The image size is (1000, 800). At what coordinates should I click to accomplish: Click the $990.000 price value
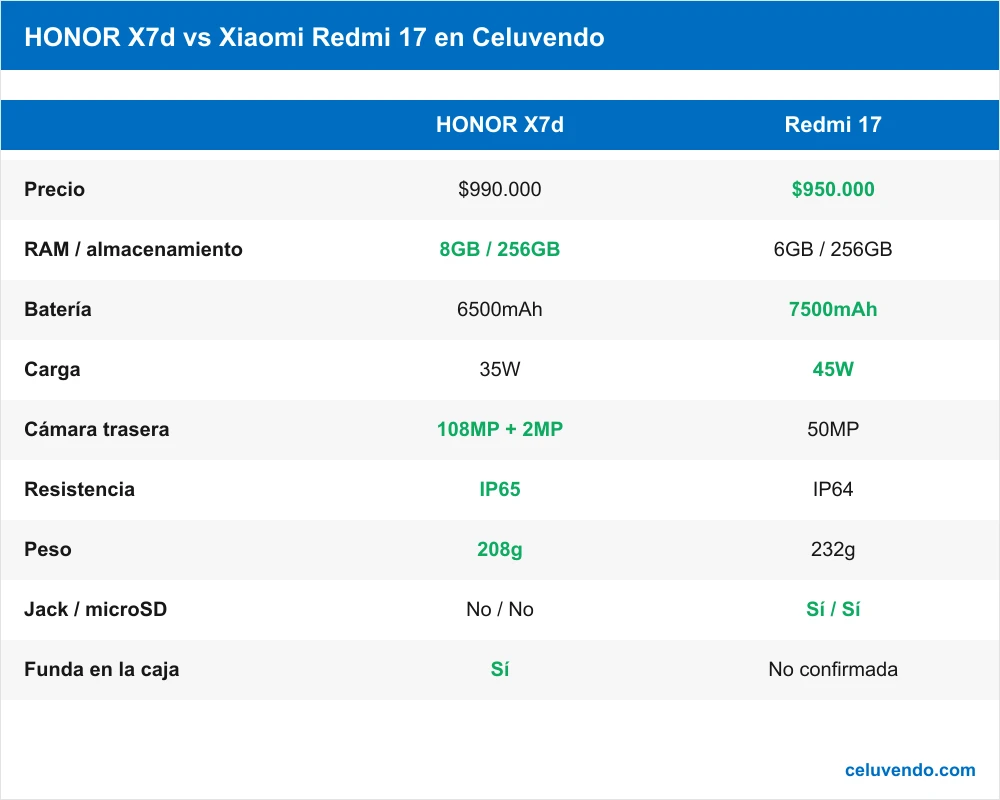pos(499,189)
